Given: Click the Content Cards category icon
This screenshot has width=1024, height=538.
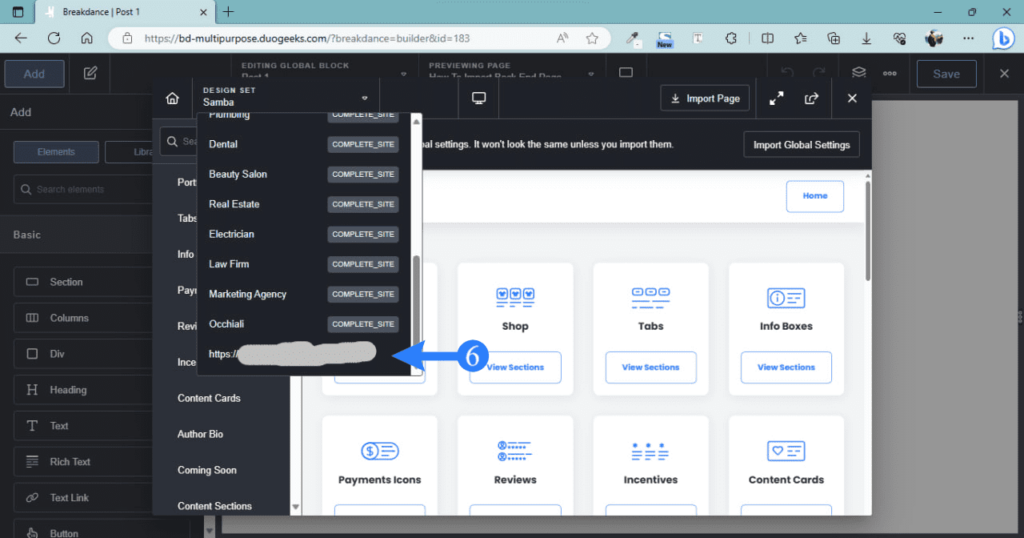Looking at the screenshot, I should (786, 451).
